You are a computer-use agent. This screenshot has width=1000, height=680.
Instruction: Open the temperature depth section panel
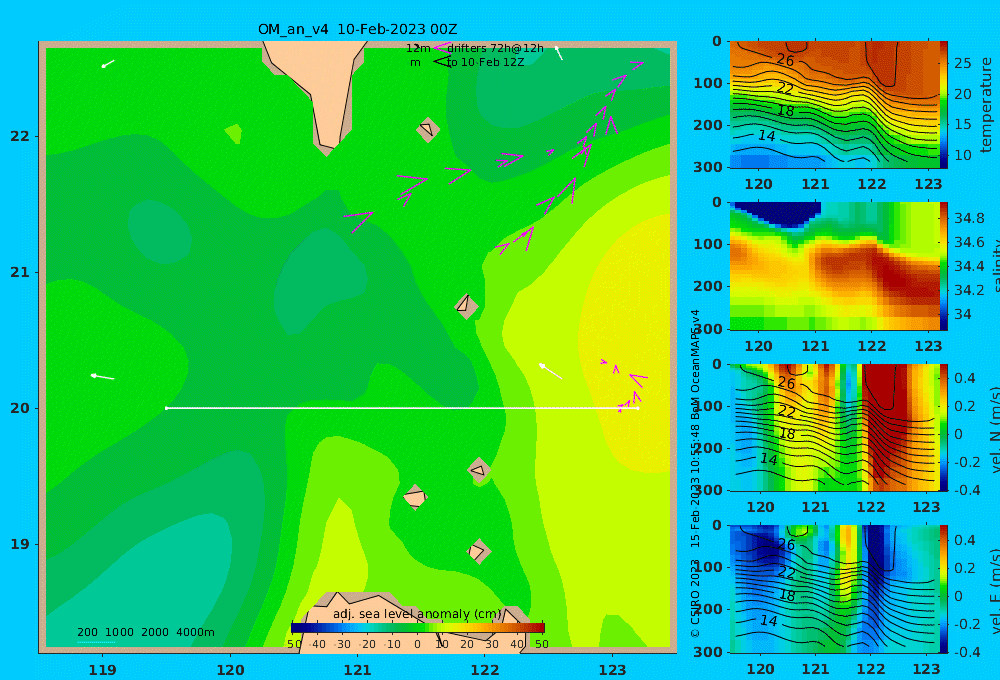834,105
